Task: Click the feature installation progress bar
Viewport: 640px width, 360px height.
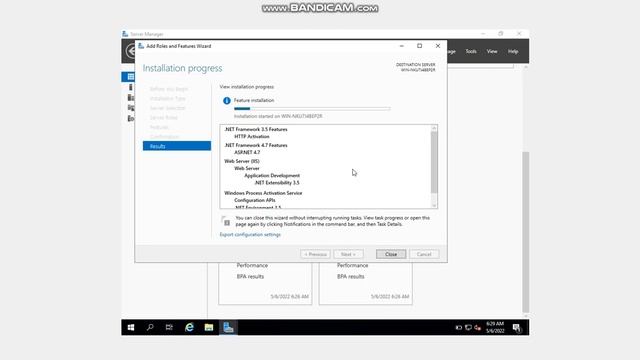Action: [x=312, y=109]
